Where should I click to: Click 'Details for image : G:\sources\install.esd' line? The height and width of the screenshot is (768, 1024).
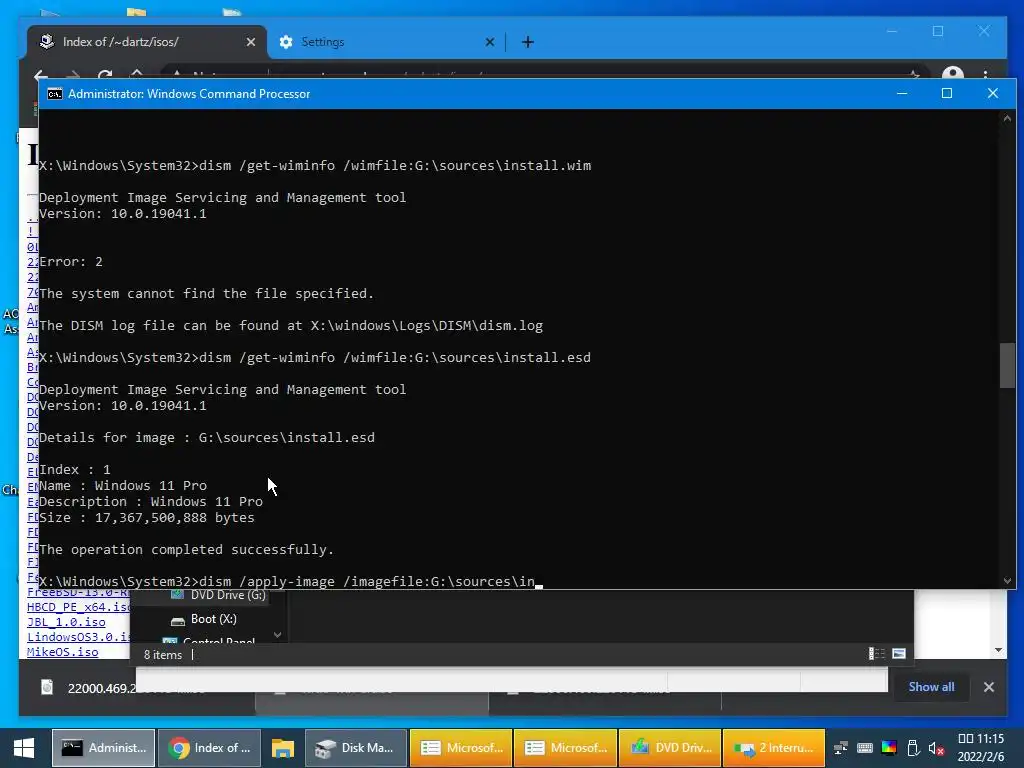207,438
